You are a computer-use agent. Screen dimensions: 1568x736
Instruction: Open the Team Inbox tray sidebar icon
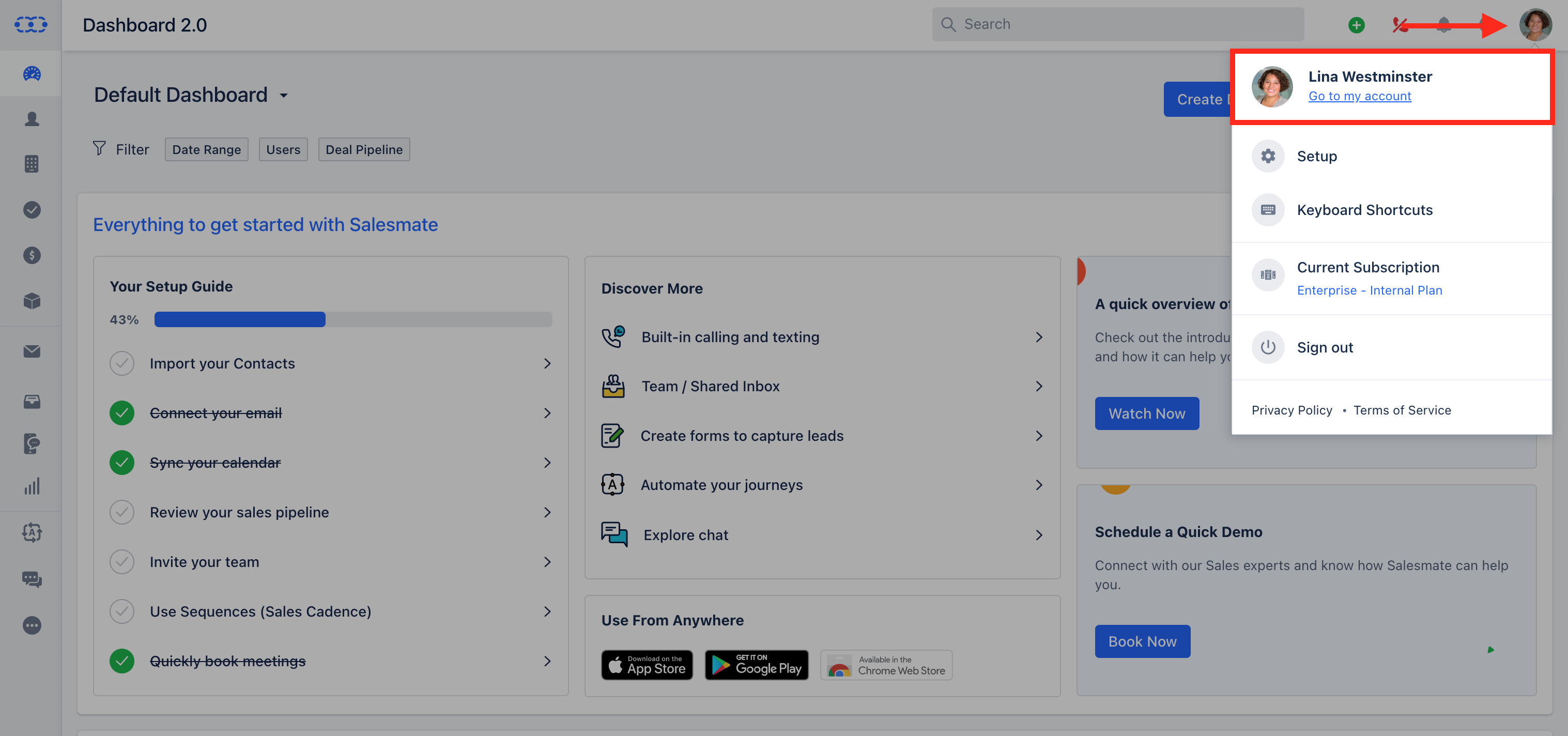coord(32,401)
